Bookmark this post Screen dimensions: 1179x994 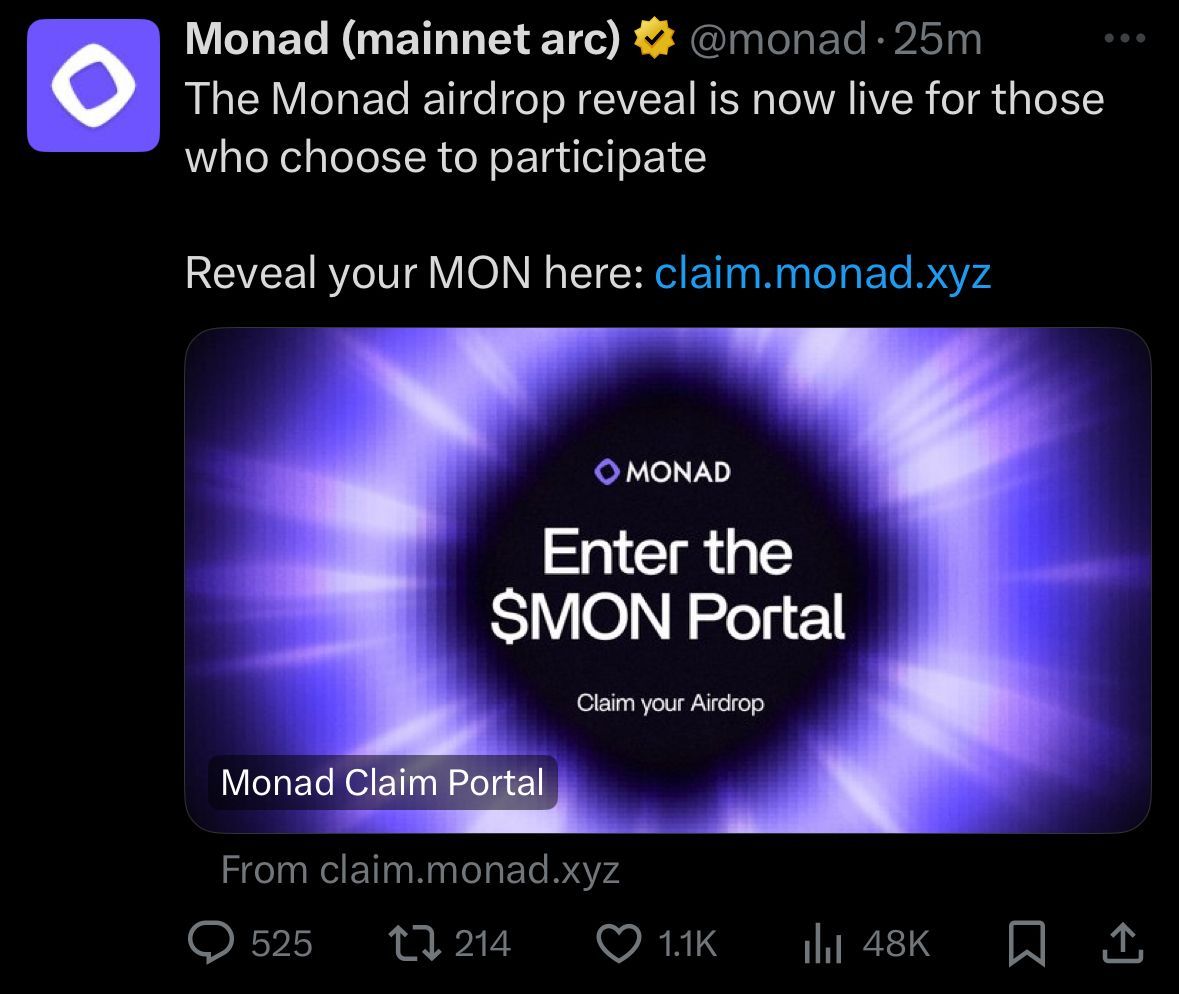point(1023,943)
